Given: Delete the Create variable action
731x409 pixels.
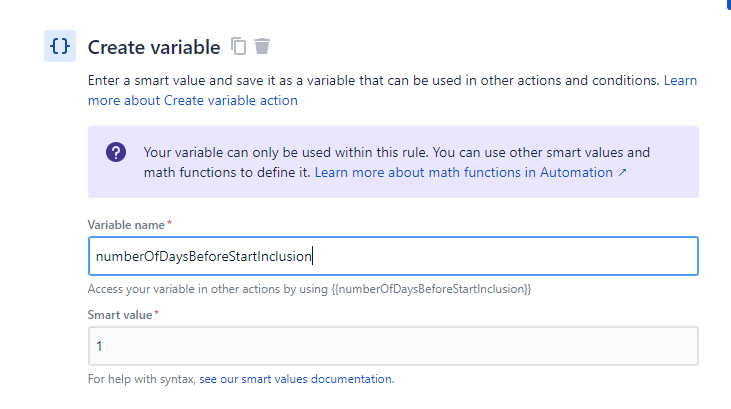Looking at the screenshot, I should pyautogui.click(x=262, y=46).
